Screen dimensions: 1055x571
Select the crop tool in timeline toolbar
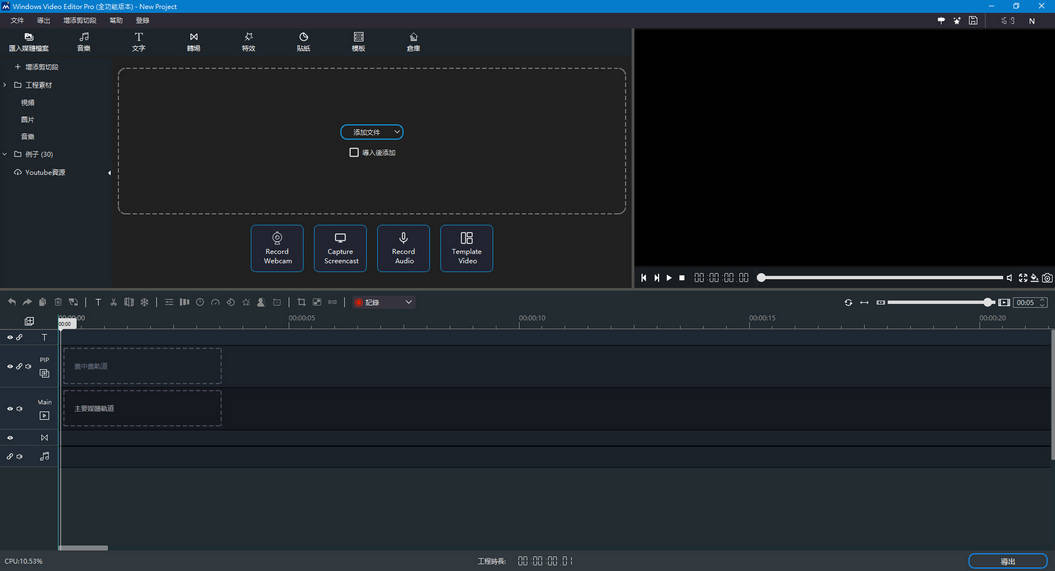[301, 302]
